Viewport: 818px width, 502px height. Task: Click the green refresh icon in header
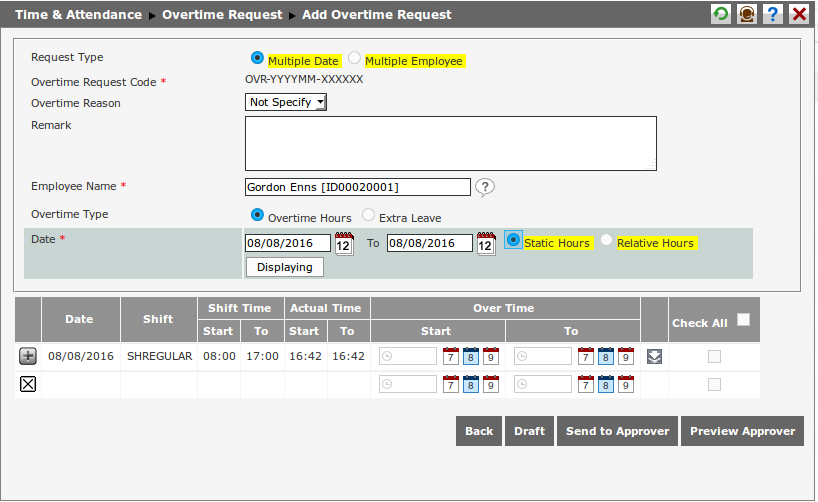(721, 14)
